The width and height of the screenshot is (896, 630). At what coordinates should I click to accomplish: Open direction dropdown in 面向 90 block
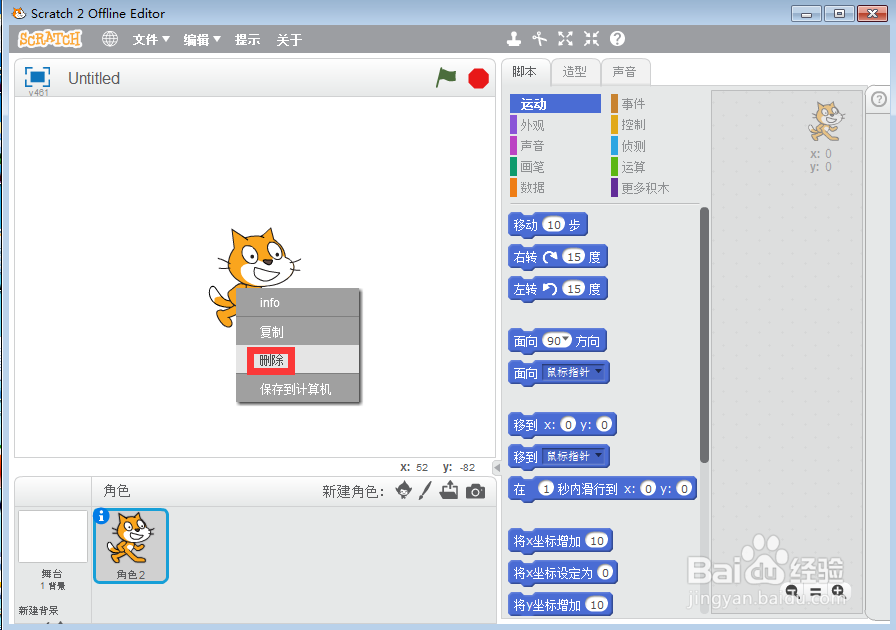(566, 340)
